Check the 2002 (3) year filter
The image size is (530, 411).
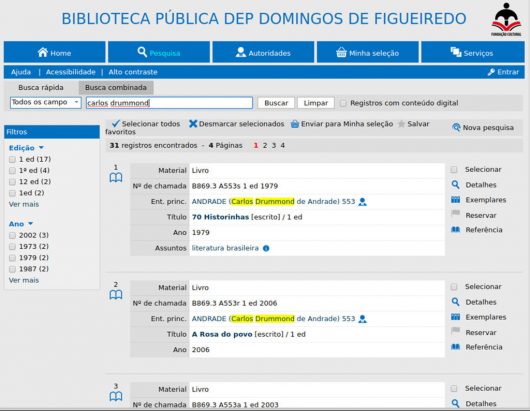(13, 235)
